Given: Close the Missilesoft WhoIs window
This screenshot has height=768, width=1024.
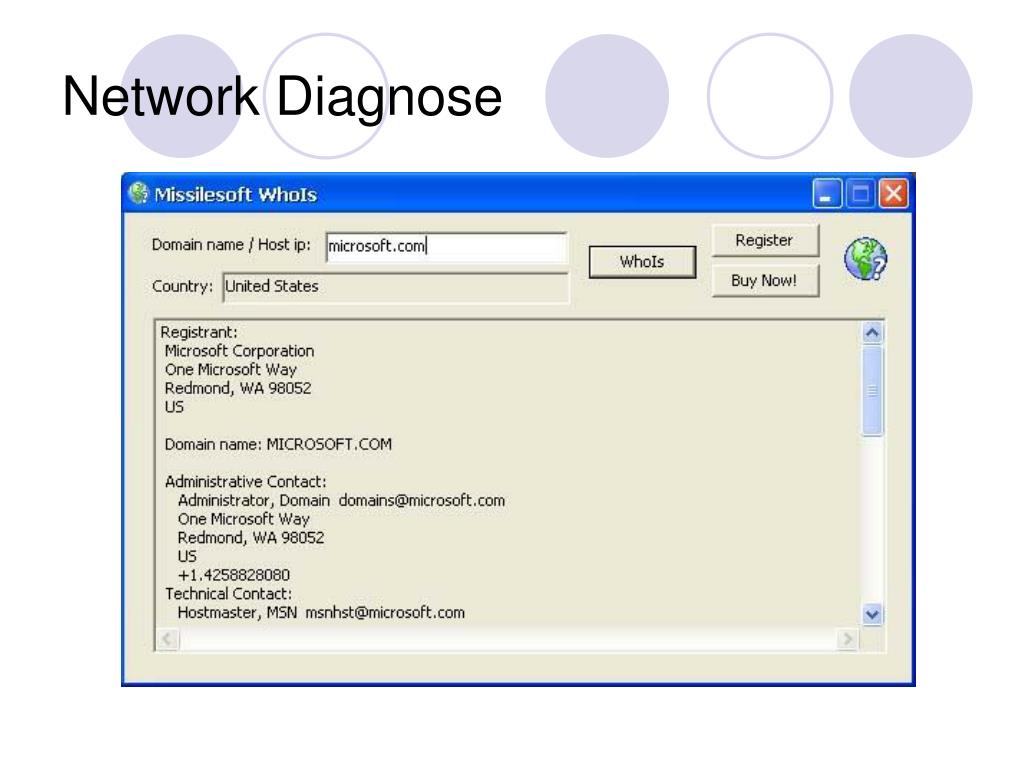Looking at the screenshot, I should 893,194.
